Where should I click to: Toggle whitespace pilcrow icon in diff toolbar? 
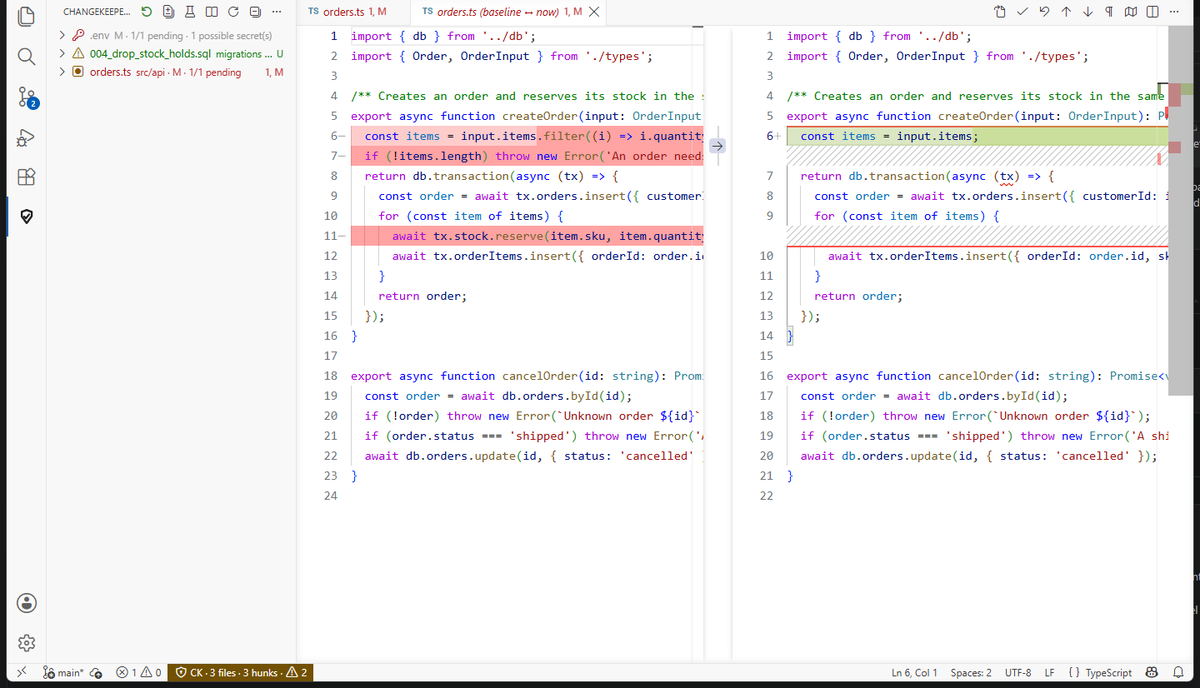click(x=1110, y=12)
